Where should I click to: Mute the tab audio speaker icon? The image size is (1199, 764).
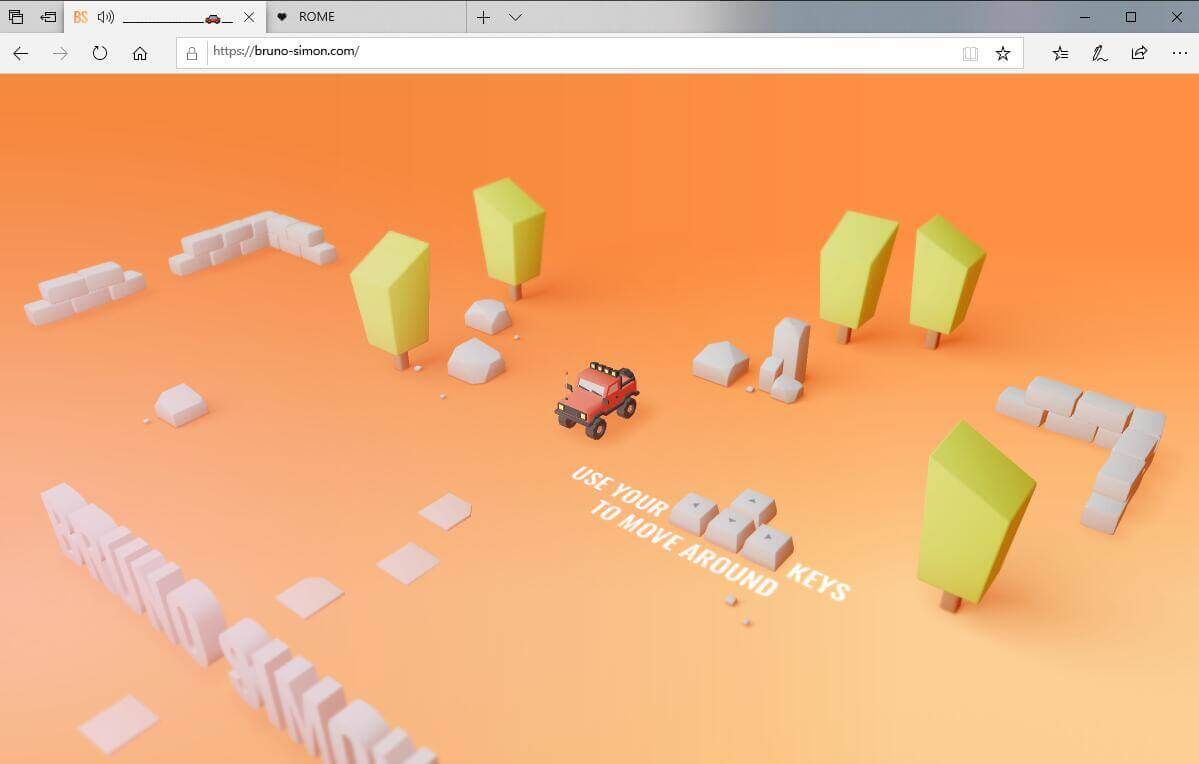pyautogui.click(x=106, y=17)
